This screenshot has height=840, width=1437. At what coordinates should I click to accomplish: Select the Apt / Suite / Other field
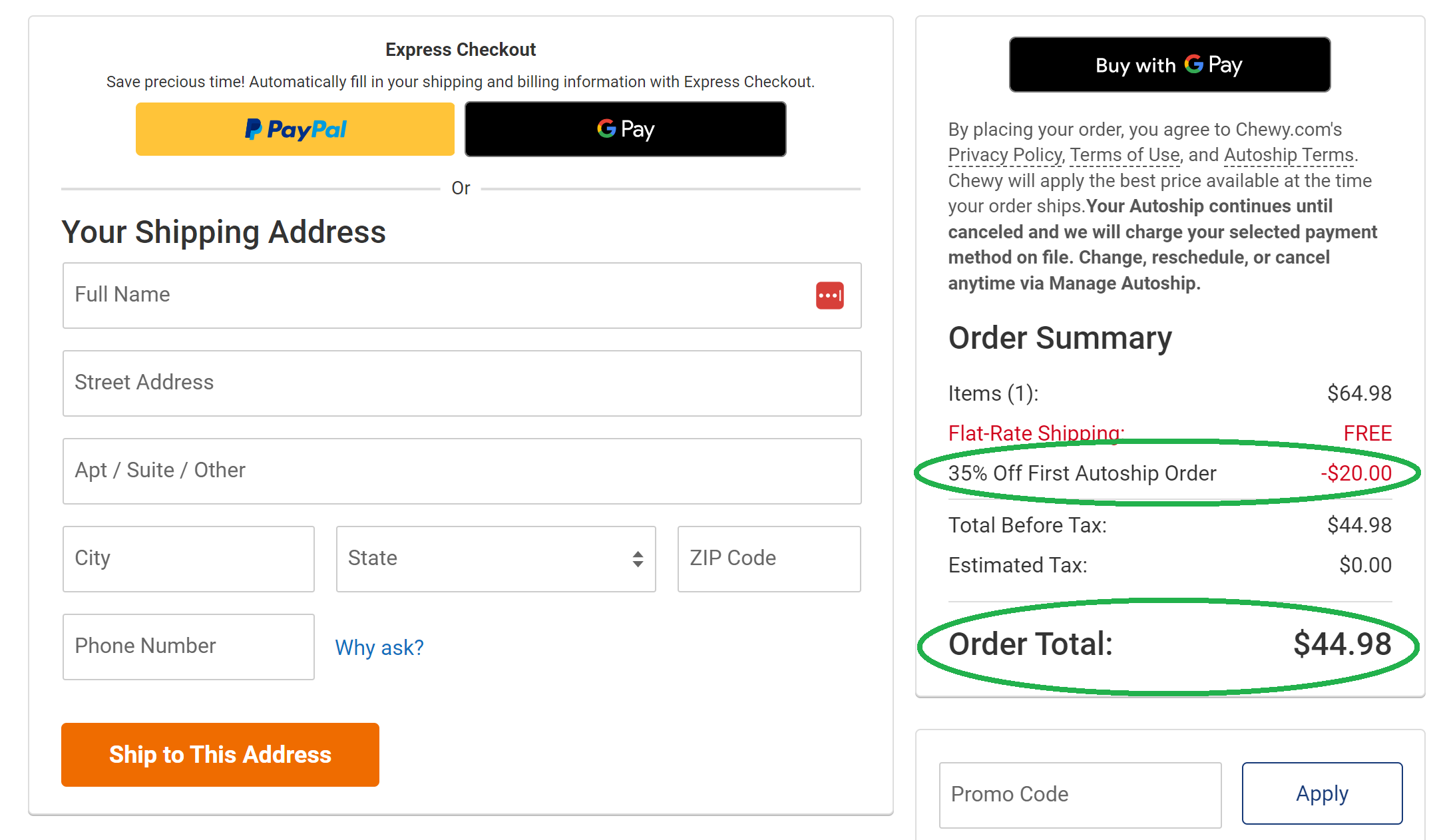tap(462, 471)
